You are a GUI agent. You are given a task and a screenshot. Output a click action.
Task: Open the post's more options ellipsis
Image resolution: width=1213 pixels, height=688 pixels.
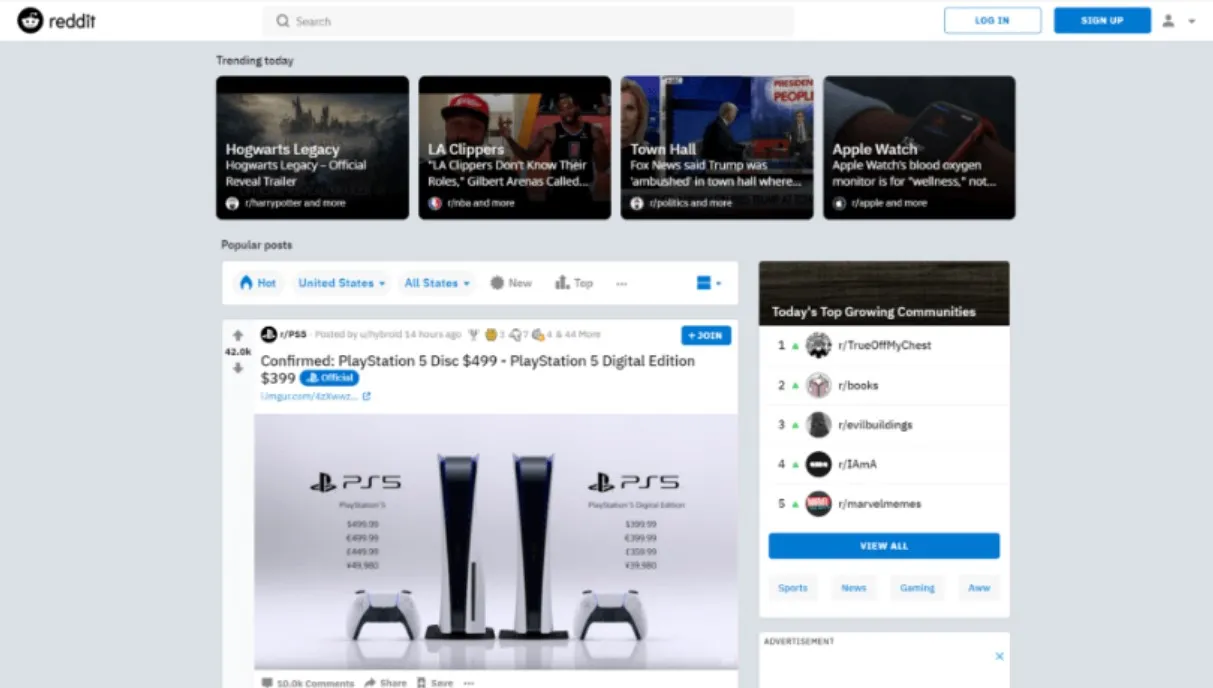(x=469, y=683)
